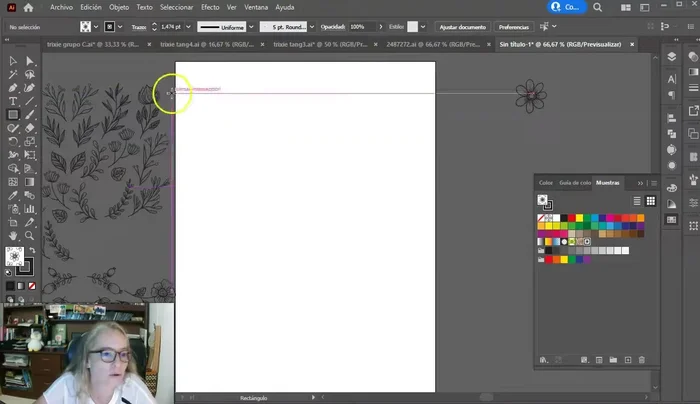Open fill color dropdown in control bar
The height and width of the screenshot is (404, 700).
point(96,27)
